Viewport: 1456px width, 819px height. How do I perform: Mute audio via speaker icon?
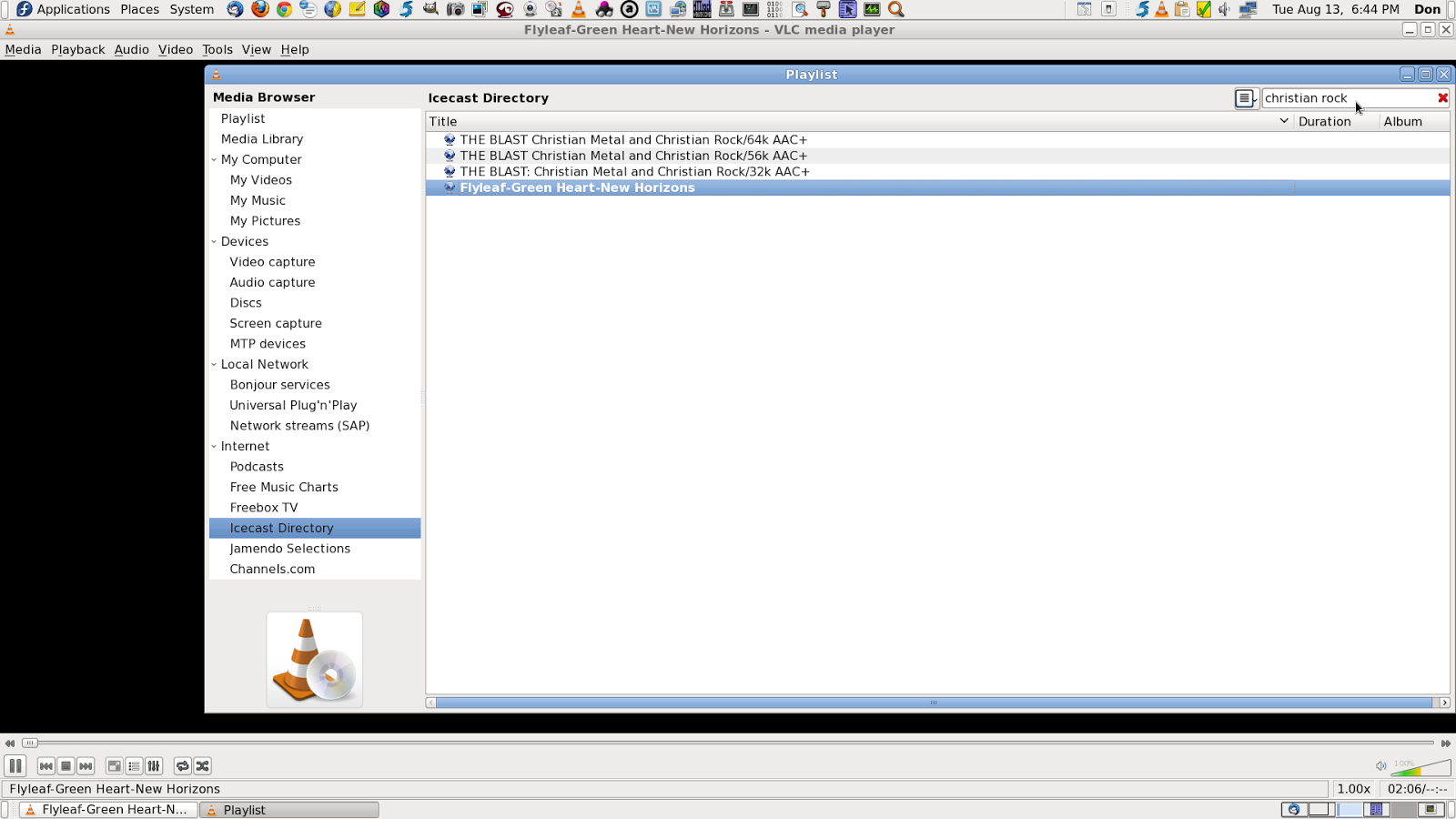point(1380,766)
